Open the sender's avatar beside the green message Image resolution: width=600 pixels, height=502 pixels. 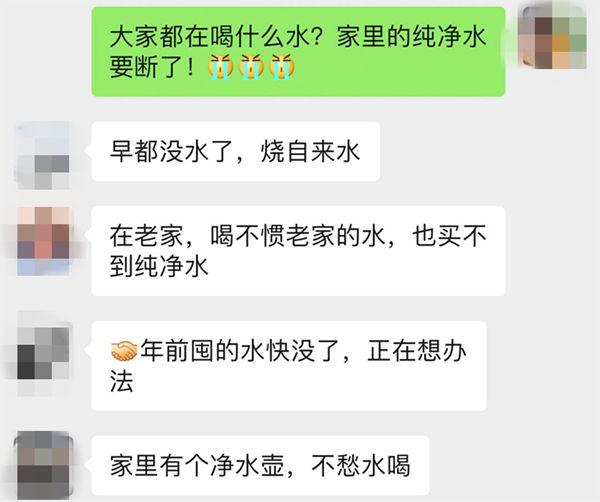(552, 38)
